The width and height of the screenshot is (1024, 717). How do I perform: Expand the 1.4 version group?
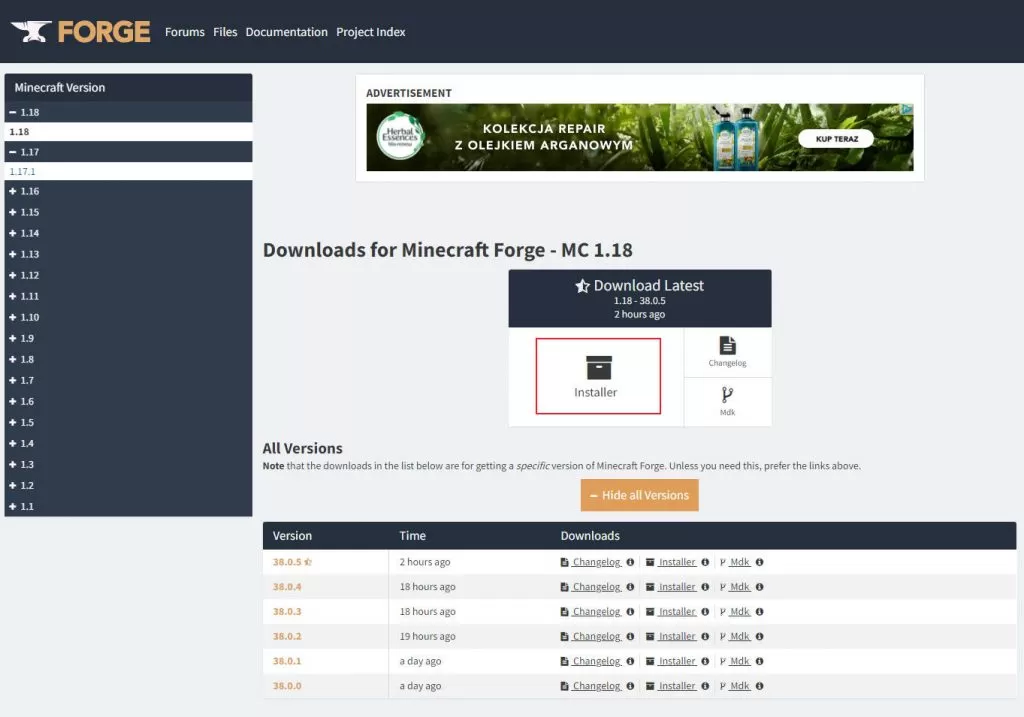point(128,443)
